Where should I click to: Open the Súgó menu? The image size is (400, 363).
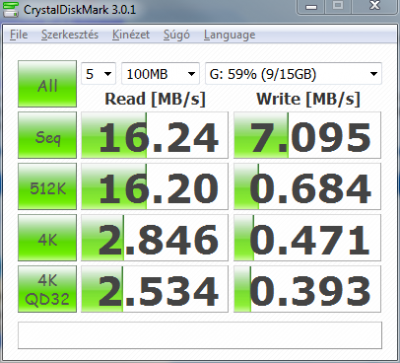coord(176,35)
